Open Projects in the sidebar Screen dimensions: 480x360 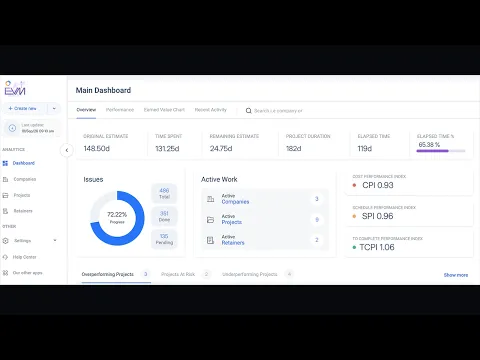click(22, 195)
